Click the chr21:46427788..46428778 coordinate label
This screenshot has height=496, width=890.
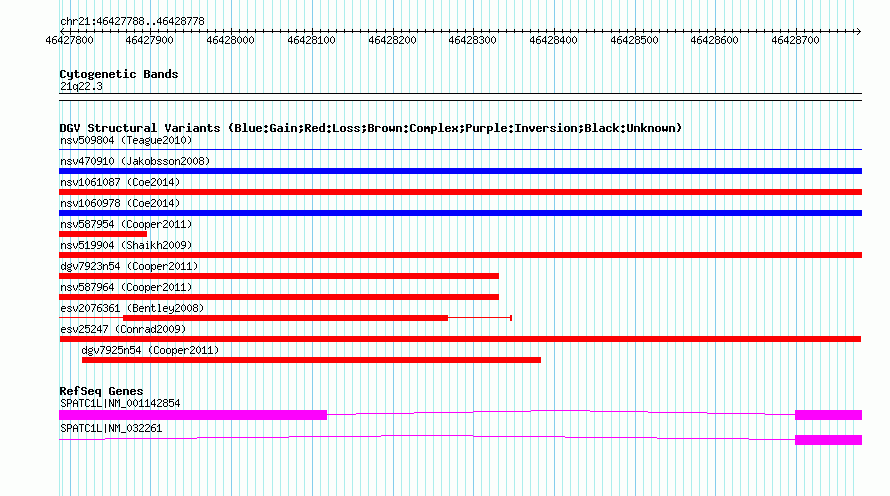click(132, 21)
